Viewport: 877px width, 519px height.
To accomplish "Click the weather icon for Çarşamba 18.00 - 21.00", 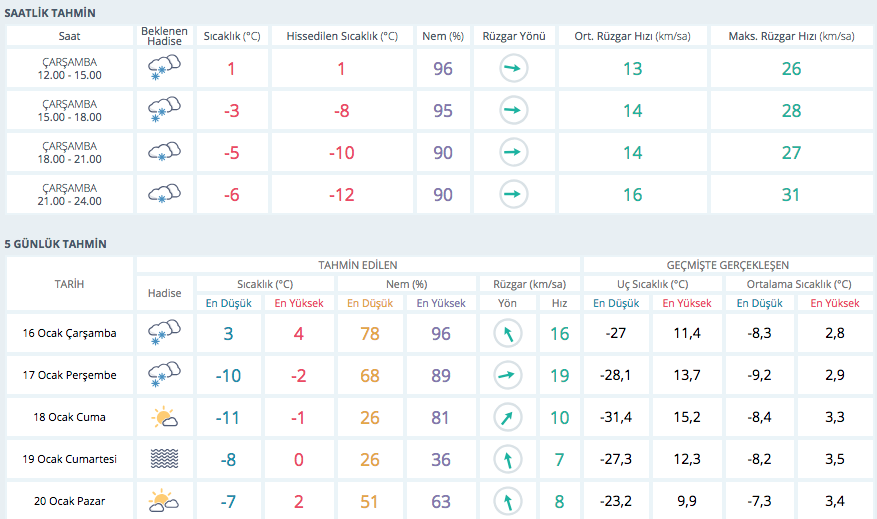I will (x=164, y=153).
